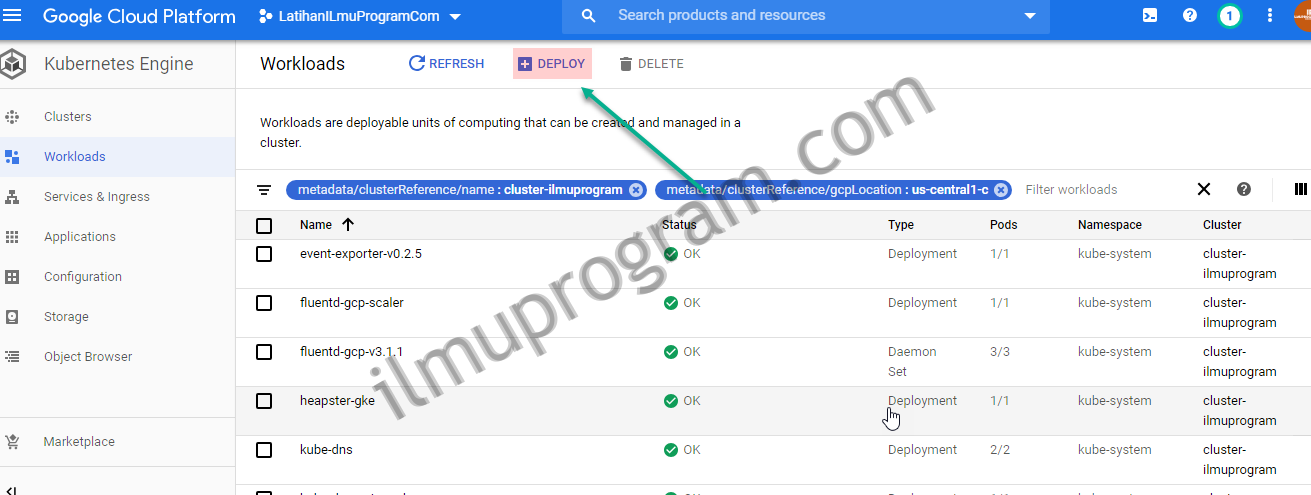Open filter help question icon

tap(1244, 190)
